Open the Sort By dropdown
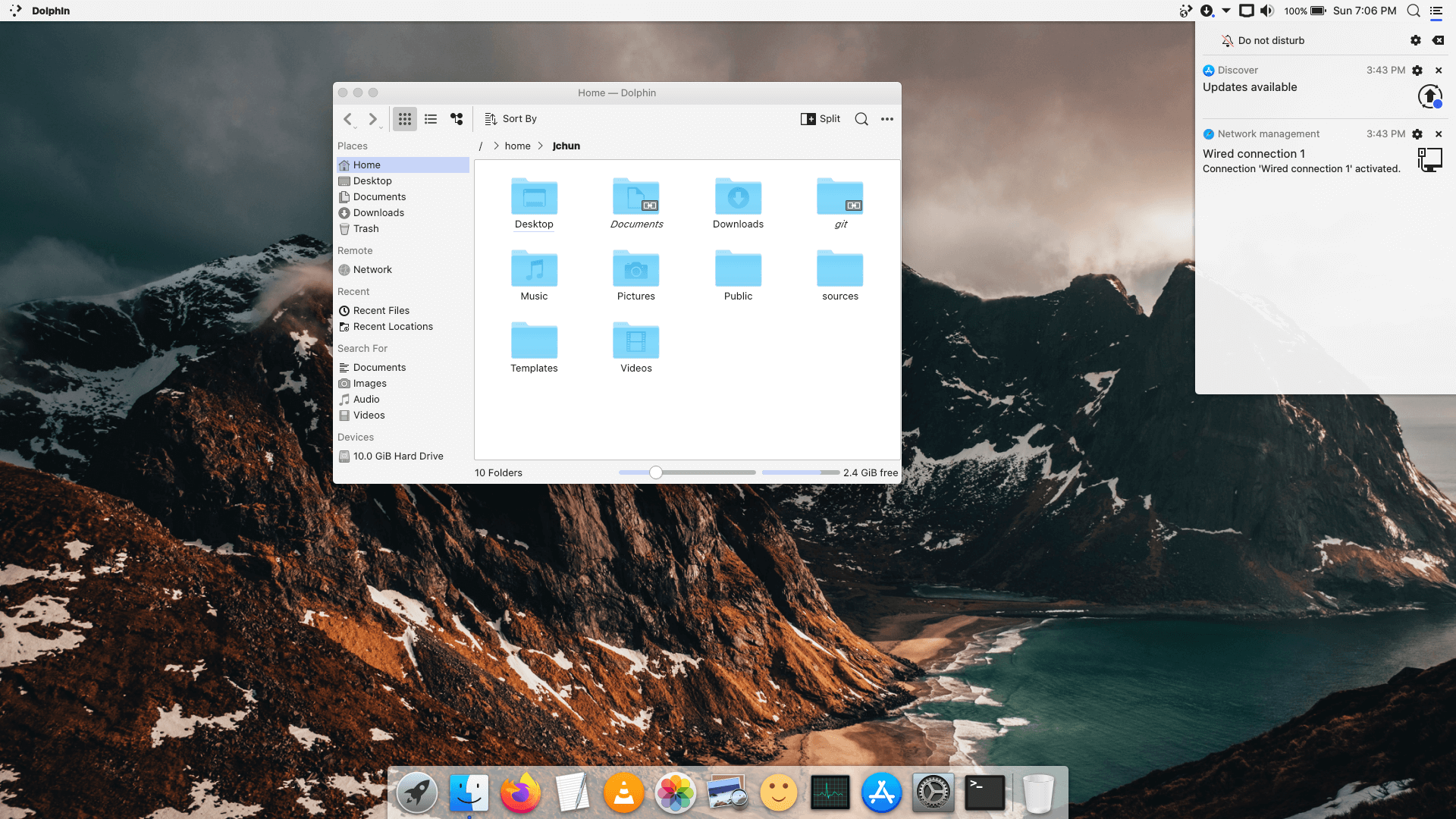 point(511,119)
